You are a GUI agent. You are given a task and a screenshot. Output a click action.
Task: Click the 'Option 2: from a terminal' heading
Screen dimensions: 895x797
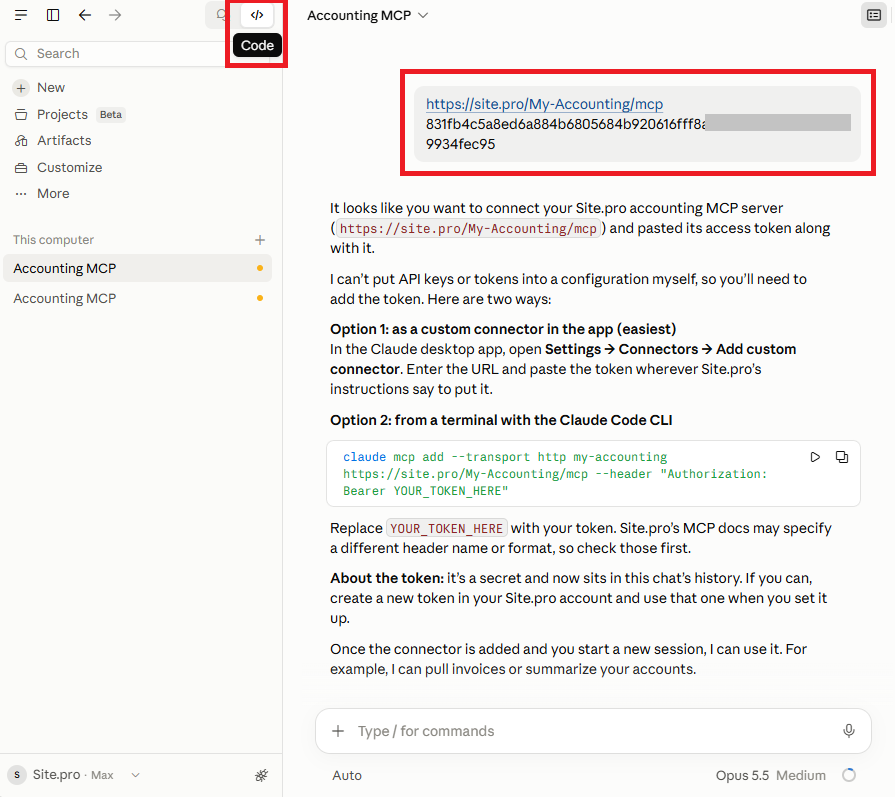point(501,420)
